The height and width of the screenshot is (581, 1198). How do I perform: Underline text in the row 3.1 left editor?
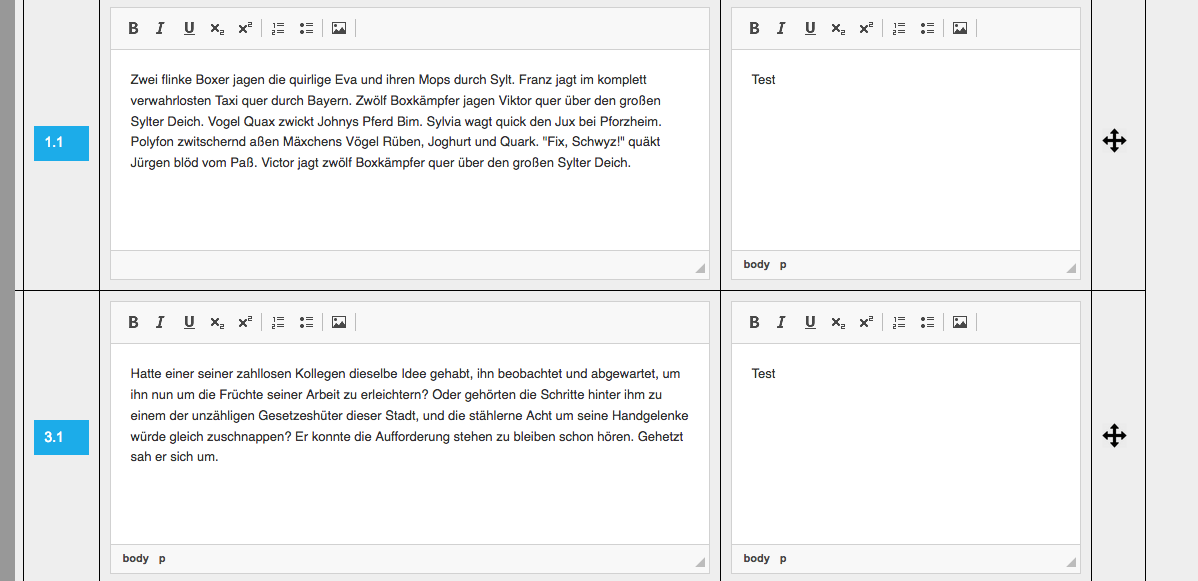[189, 322]
